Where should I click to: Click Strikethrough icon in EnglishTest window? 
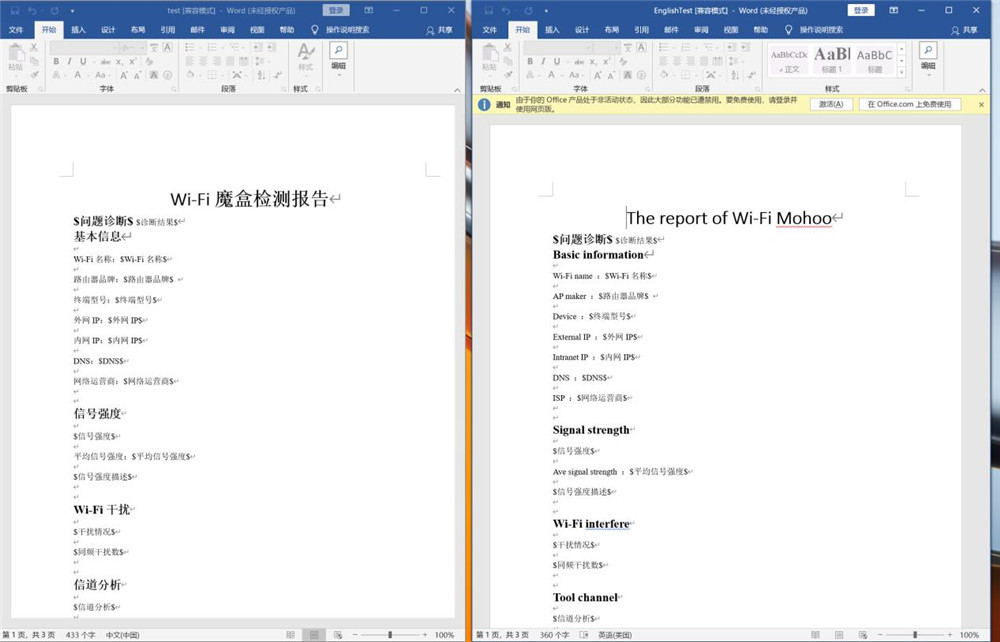coord(578,62)
